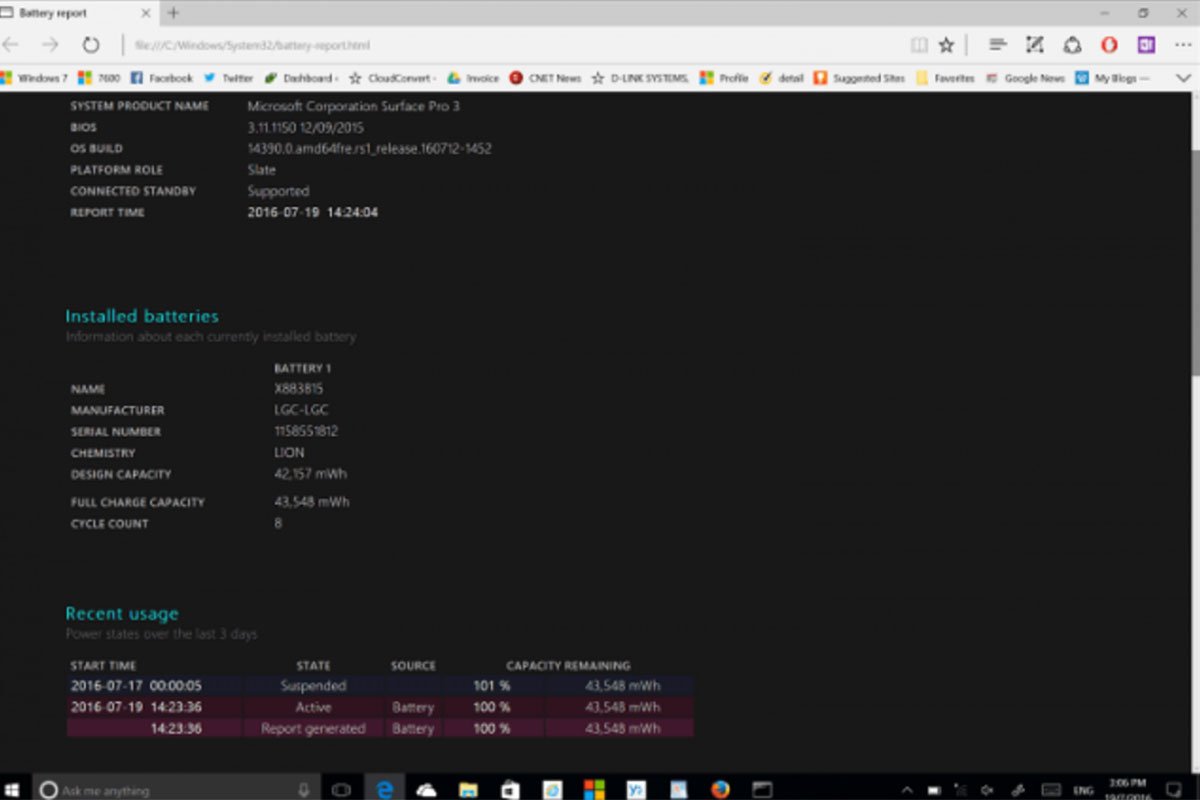Open OneDrive cloud icon on taskbar
The image size is (1200, 800).
point(427,789)
